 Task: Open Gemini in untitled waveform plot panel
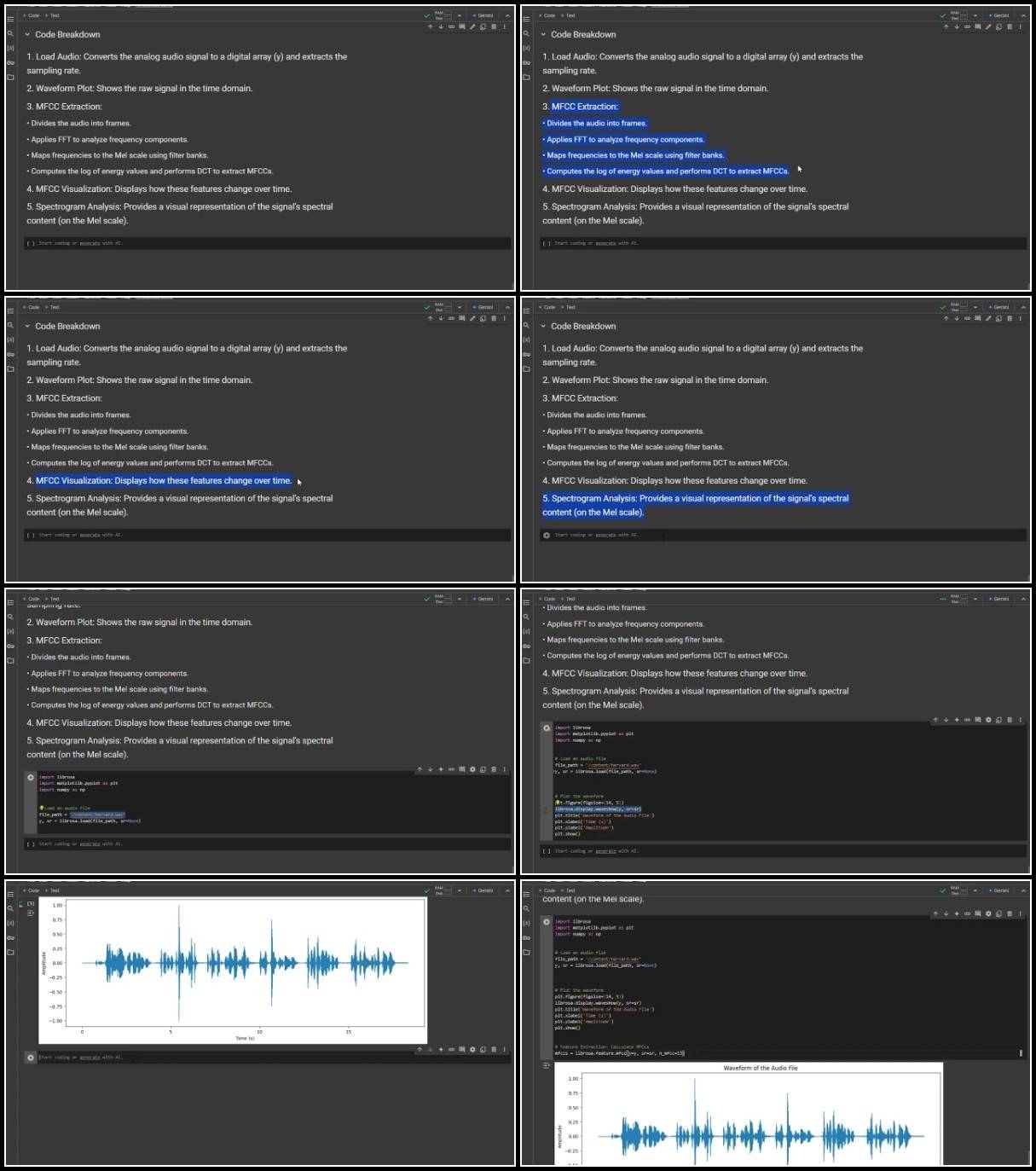point(483,890)
